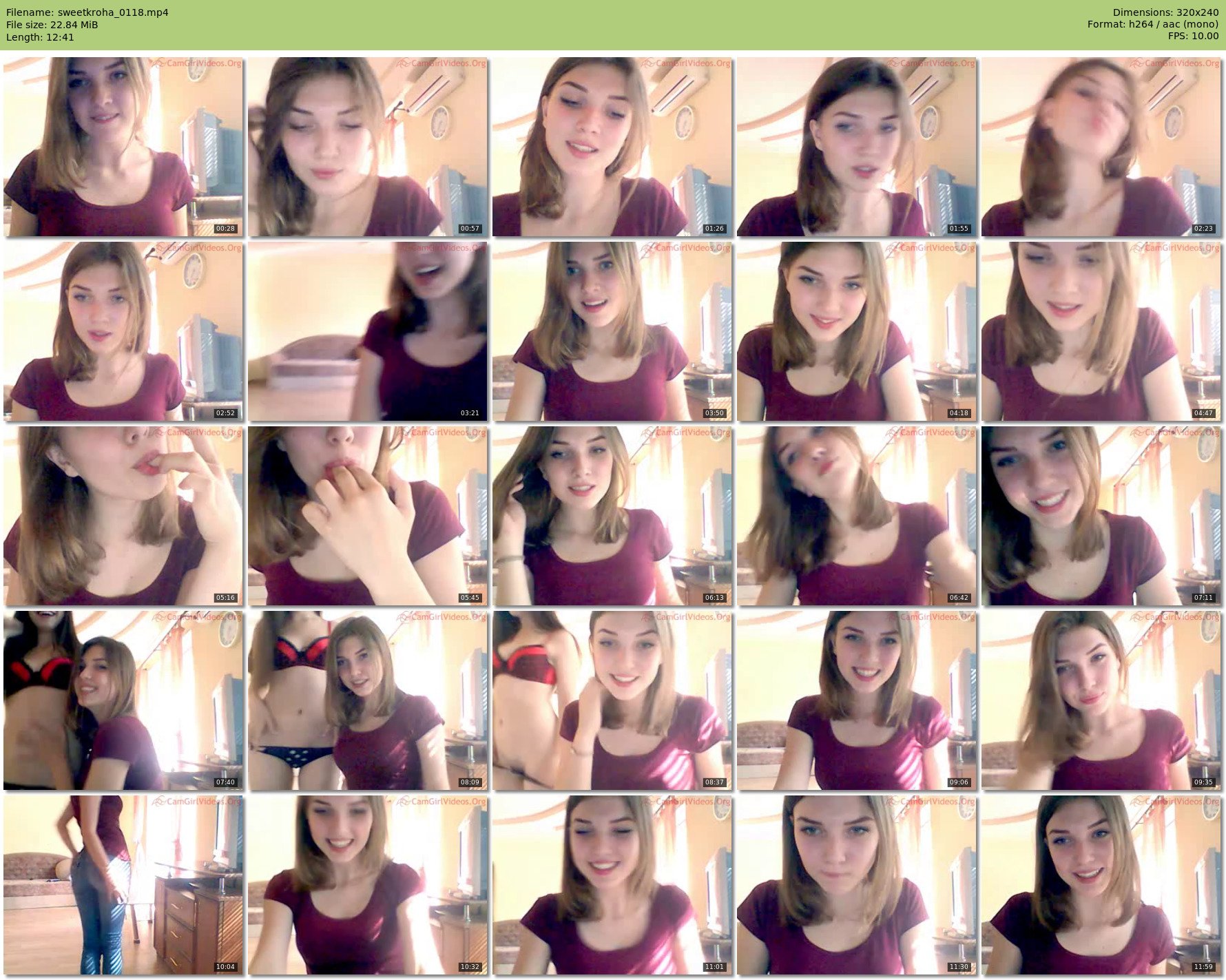The height and width of the screenshot is (980, 1226).
Task: Click the 'Length: 12:41' text
Action: [x=40, y=37]
